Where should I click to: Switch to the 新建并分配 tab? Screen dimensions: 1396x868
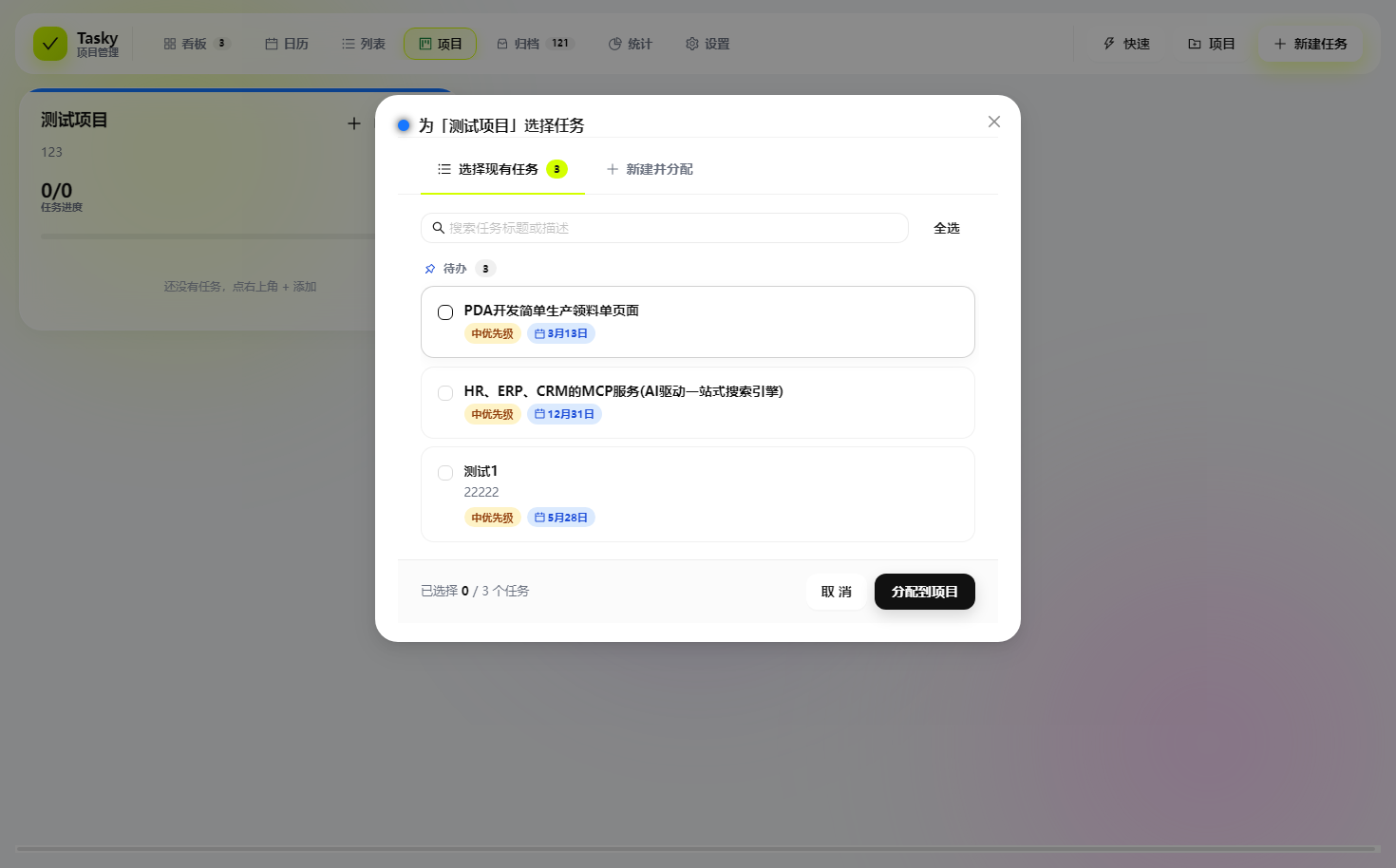pyautogui.click(x=650, y=169)
